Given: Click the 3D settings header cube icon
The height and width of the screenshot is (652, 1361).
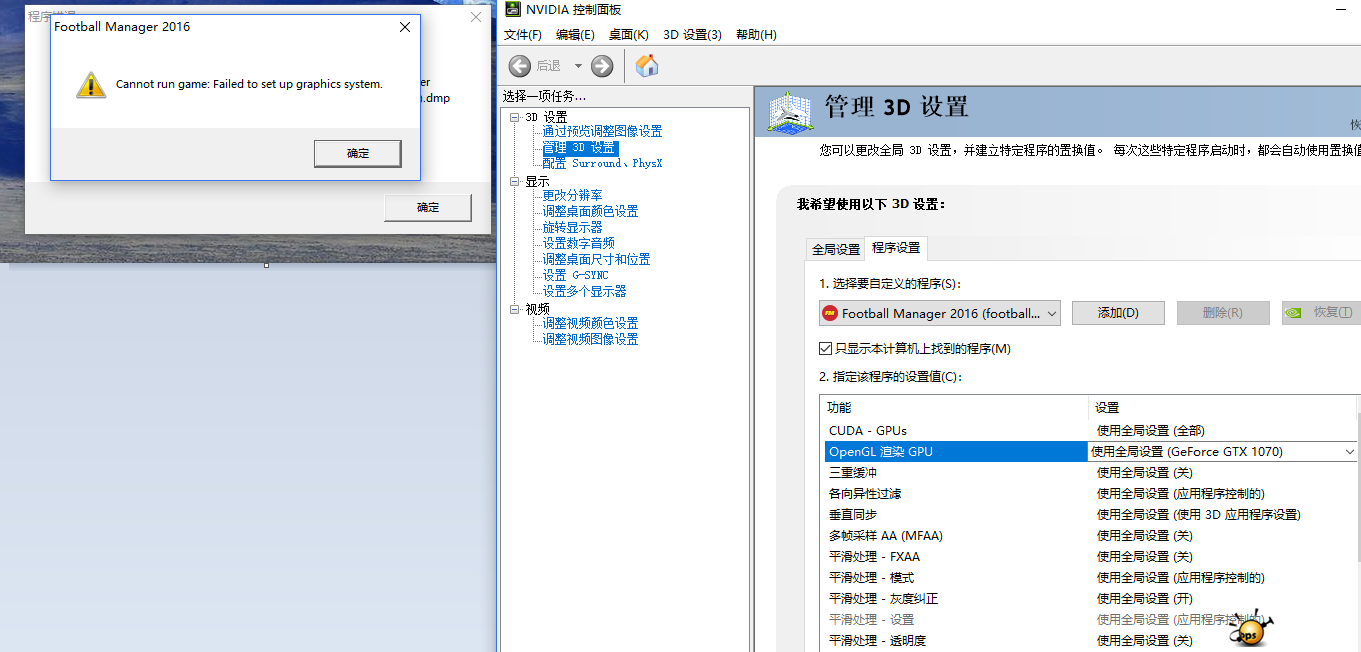Looking at the screenshot, I should pyautogui.click(x=789, y=111).
